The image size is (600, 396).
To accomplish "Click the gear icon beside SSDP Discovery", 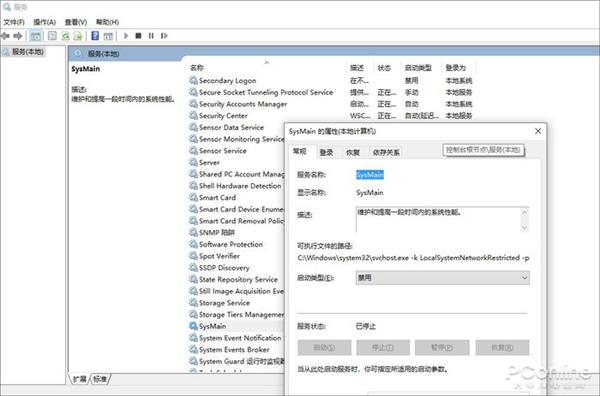I will (x=193, y=267).
